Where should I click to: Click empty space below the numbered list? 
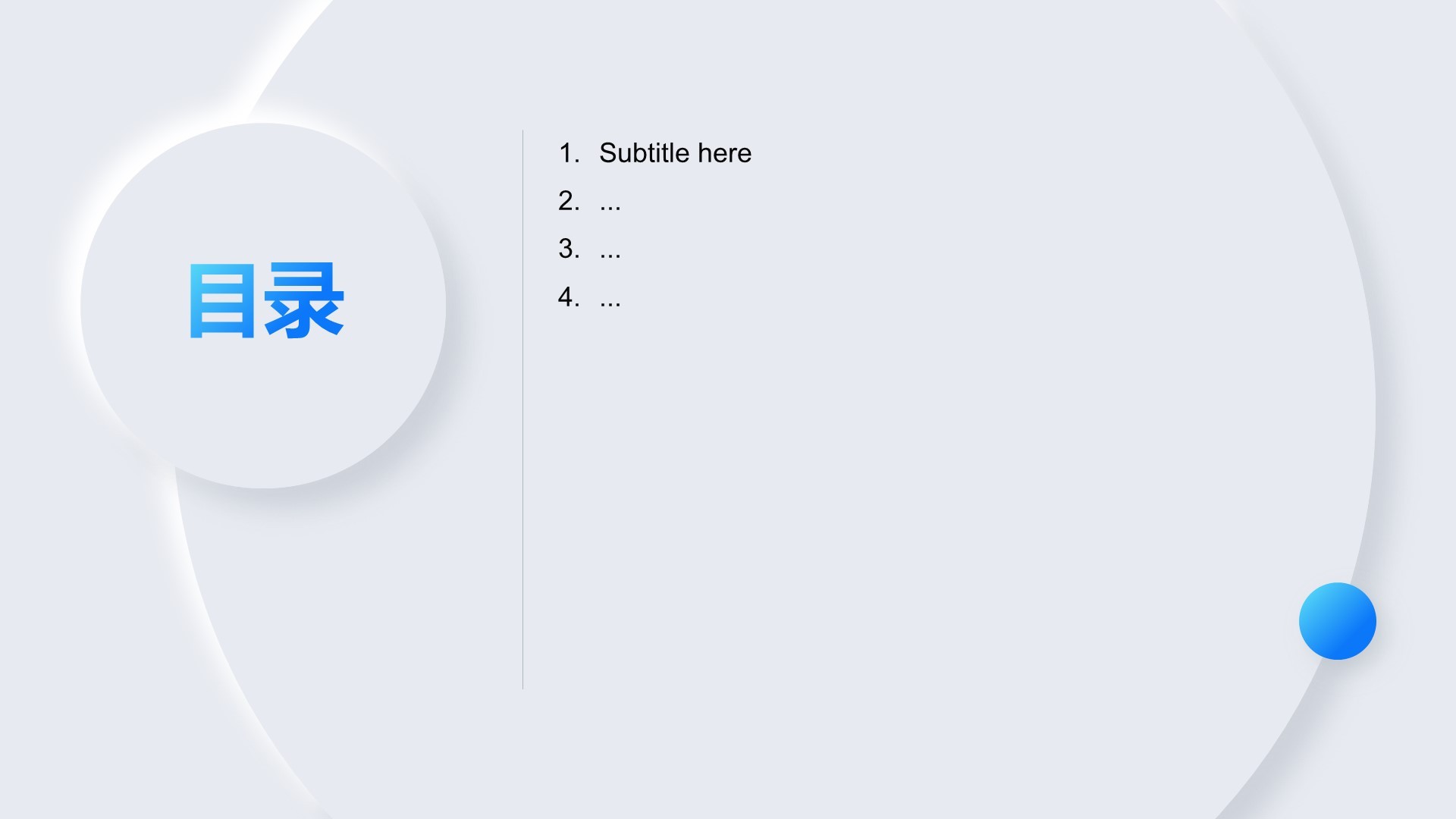[x=834, y=493]
